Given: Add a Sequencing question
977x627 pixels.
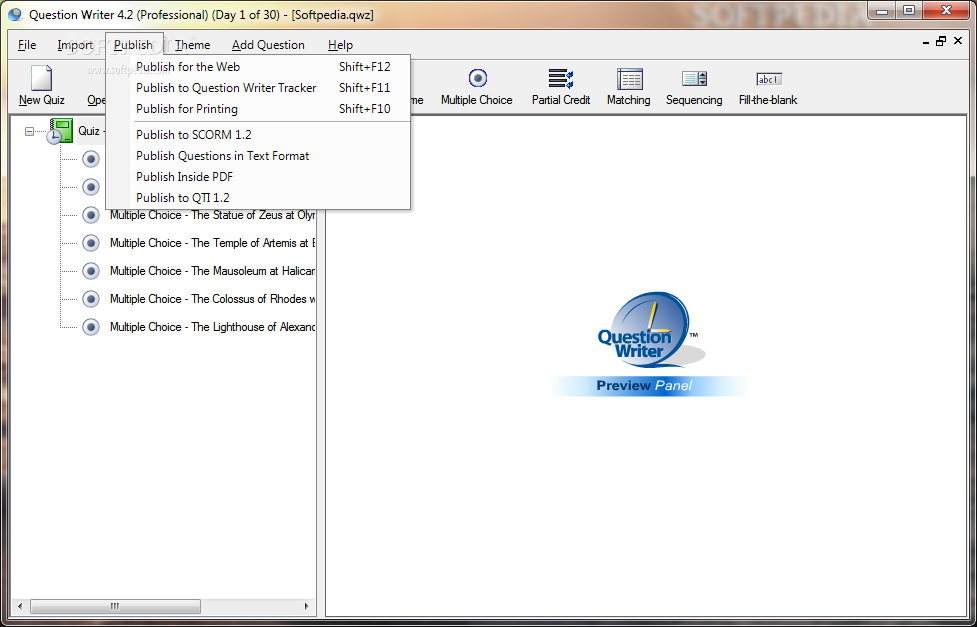Looking at the screenshot, I should coord(694,85).
